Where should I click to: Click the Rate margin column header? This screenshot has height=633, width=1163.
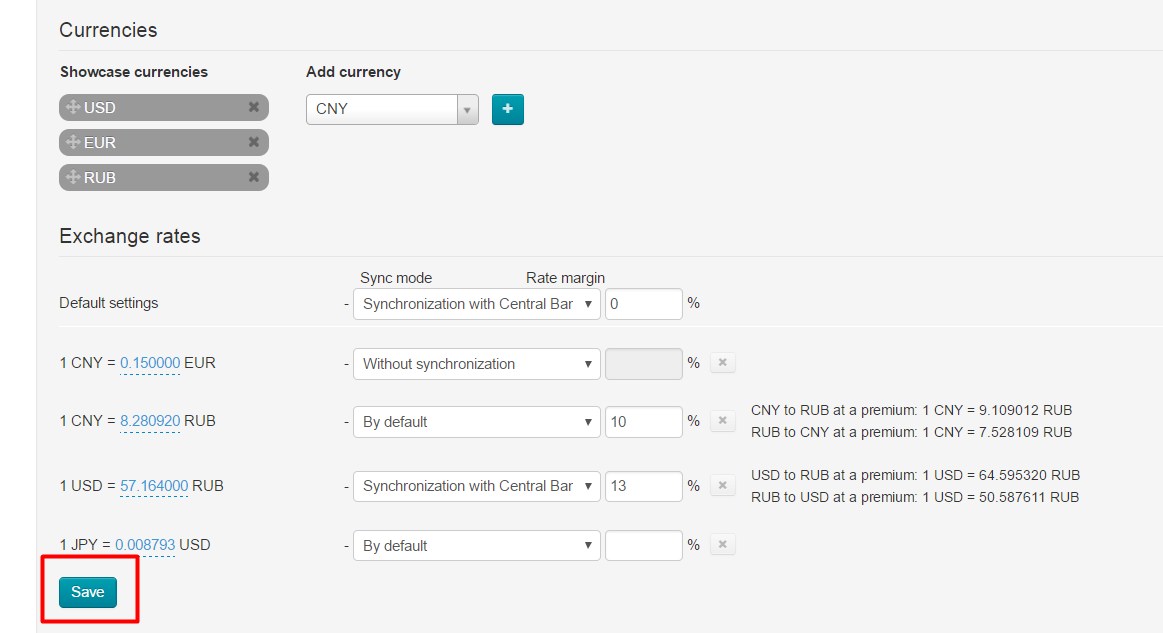565,278
